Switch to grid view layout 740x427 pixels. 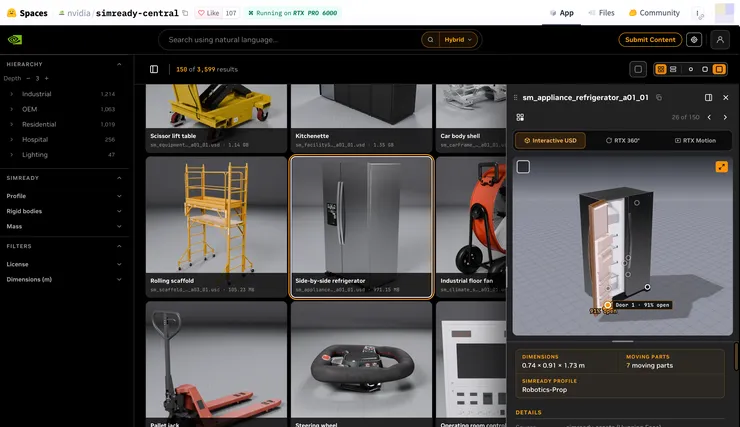661,69
